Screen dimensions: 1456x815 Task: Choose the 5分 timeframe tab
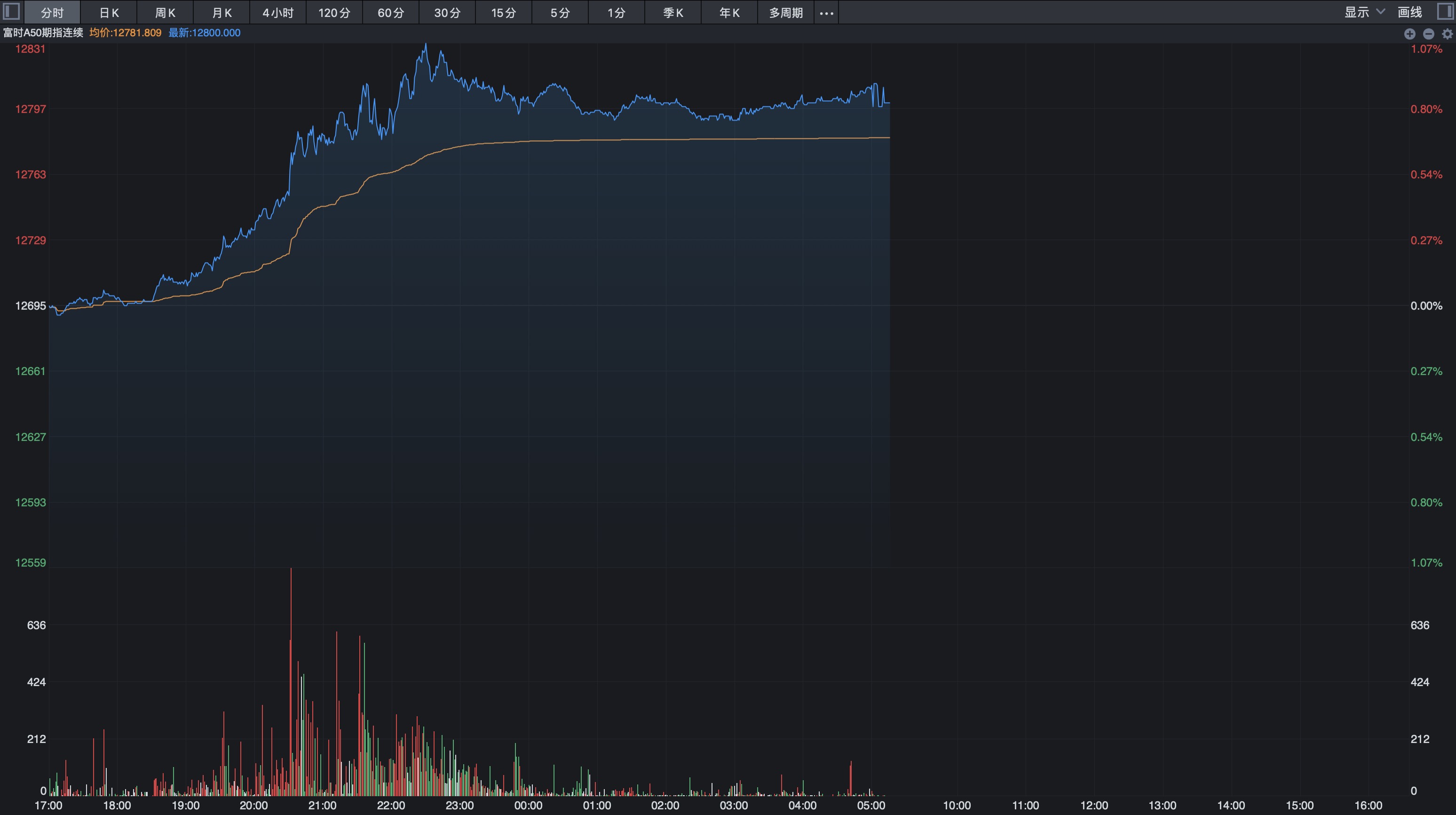[x=560, y=12]
